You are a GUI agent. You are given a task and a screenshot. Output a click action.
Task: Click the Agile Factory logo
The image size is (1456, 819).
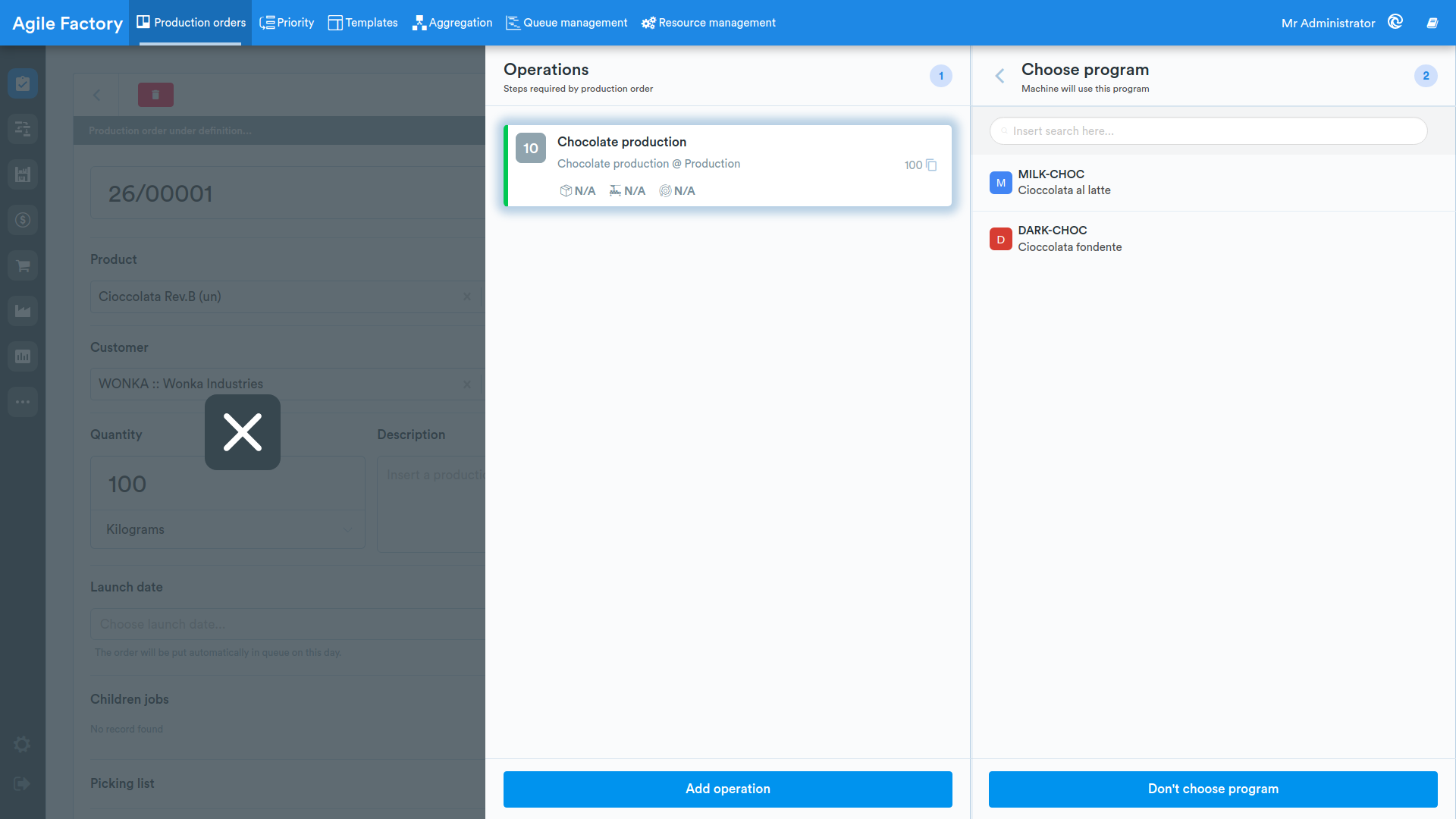[x=67, y=23]
